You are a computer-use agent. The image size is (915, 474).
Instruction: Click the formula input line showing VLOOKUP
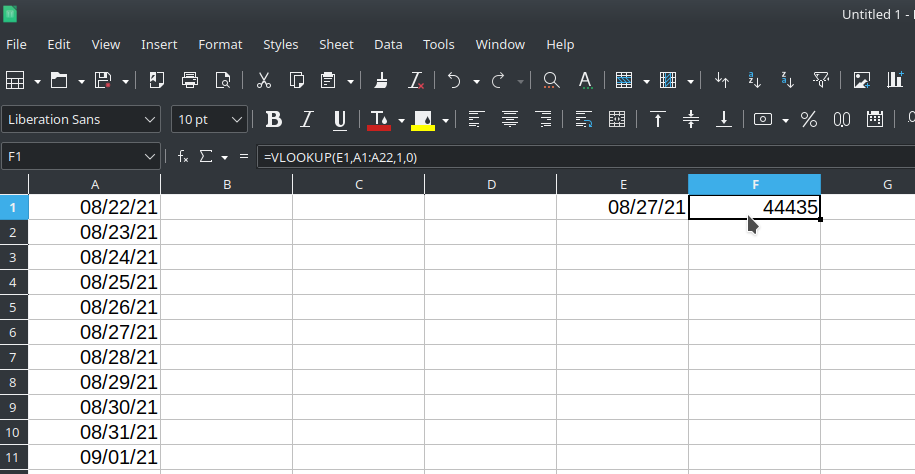[585, 157]
